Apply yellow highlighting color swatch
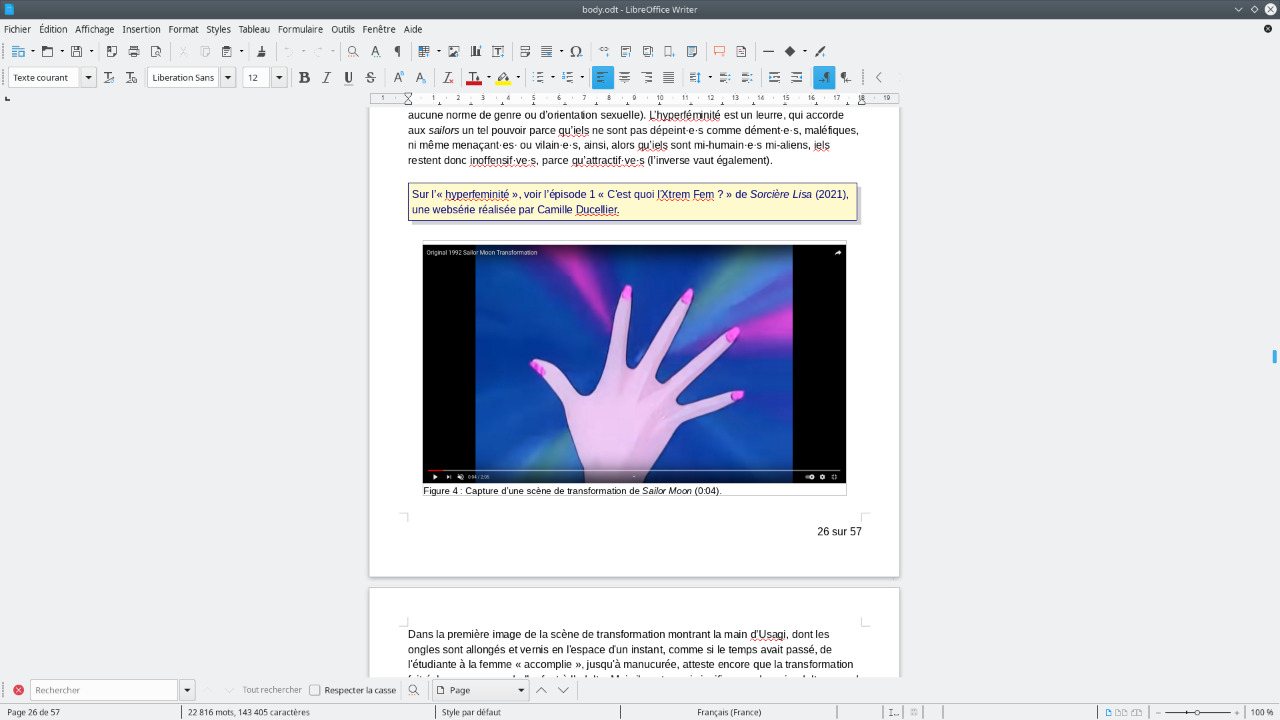Screen dimensions: 1280x720 tap(503, 78)
